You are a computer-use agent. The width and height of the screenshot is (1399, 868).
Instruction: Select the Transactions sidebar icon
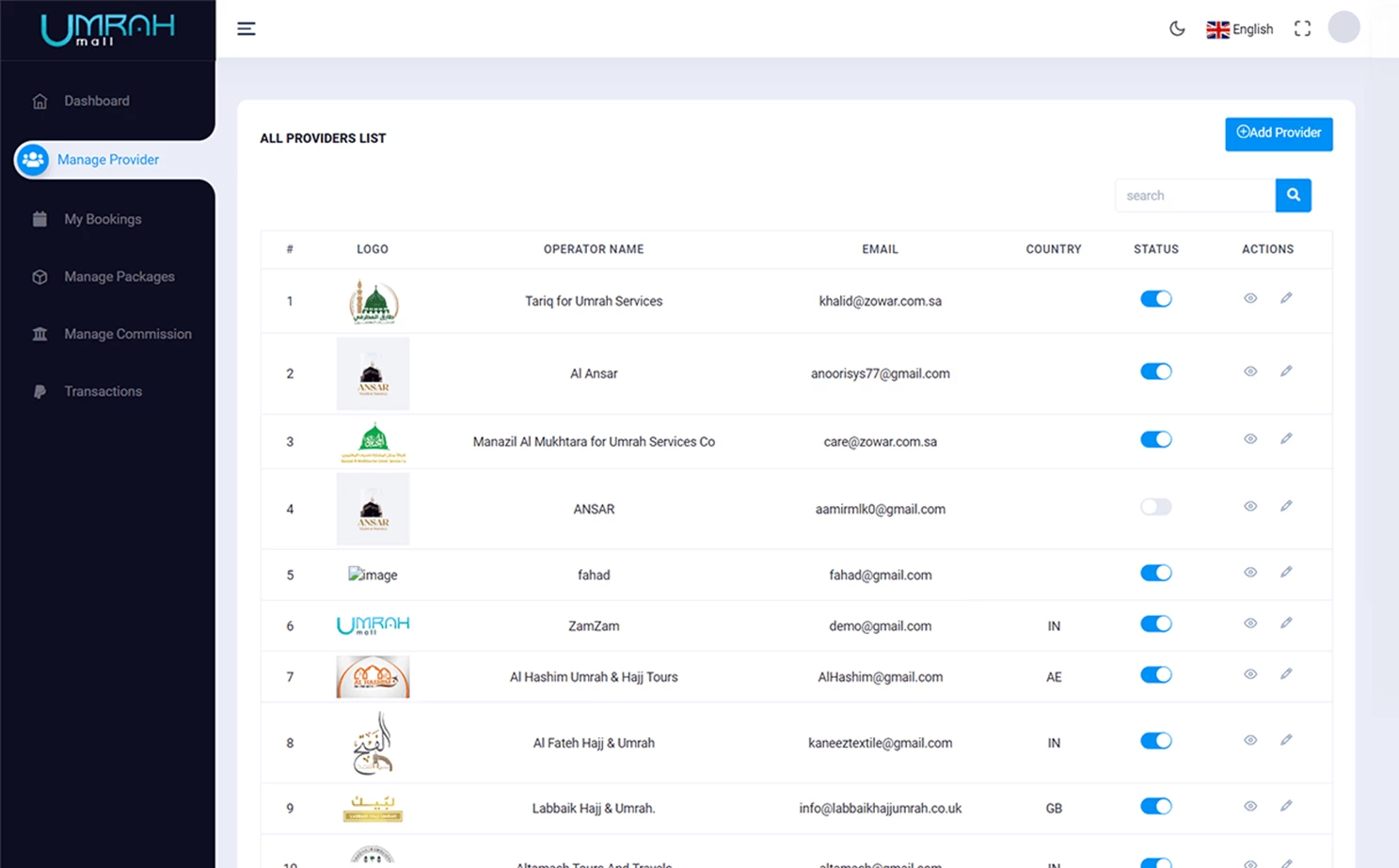pos(40,391)
